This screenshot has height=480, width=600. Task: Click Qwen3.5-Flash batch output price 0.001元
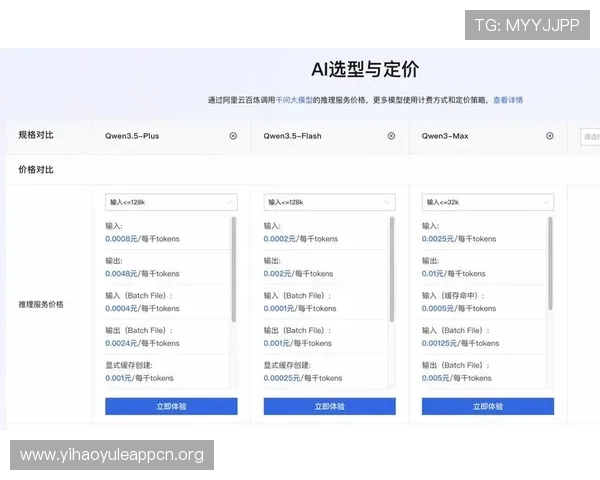click(276, 343)
